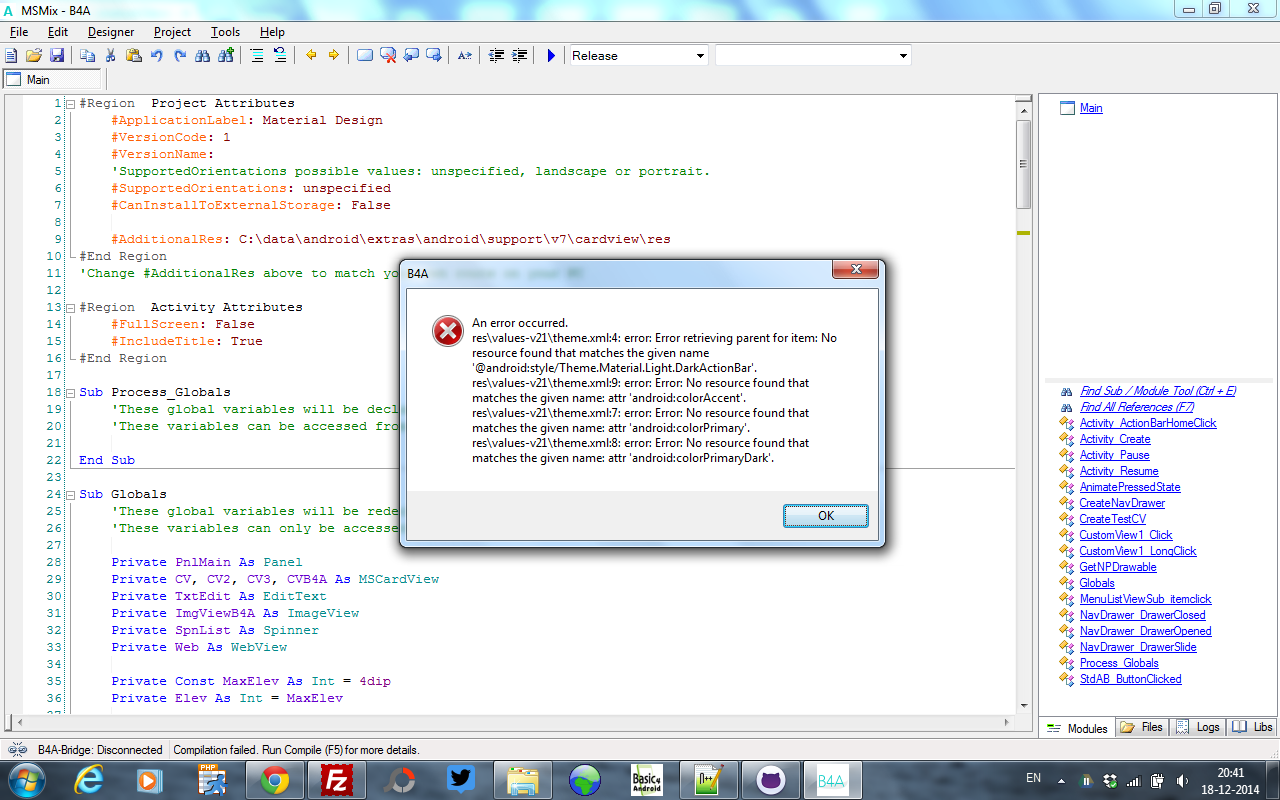1280x800 pixels.
Task: Open the Designer menu
Action: [111, 32]
